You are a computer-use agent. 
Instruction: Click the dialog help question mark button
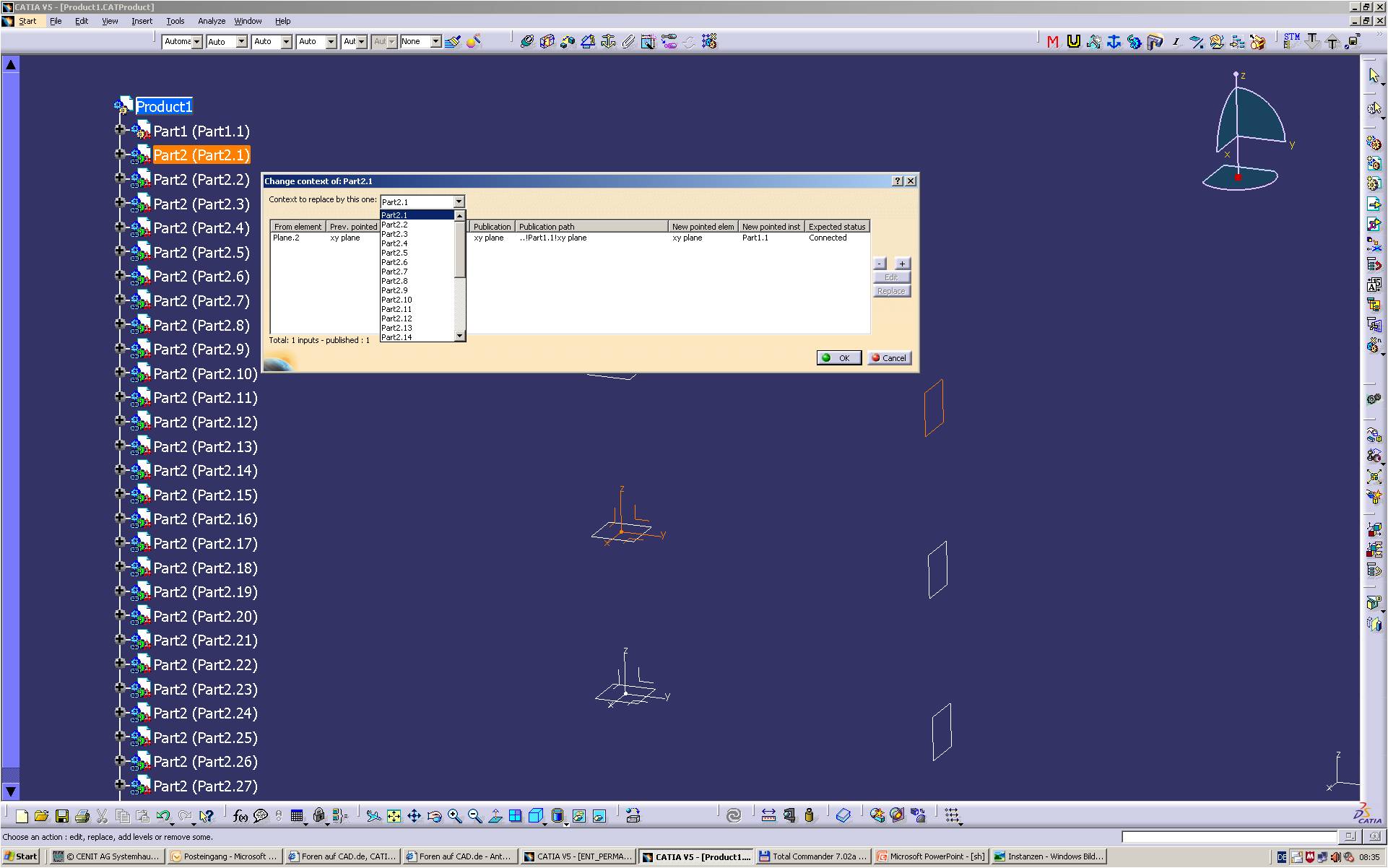pos(898,181)
